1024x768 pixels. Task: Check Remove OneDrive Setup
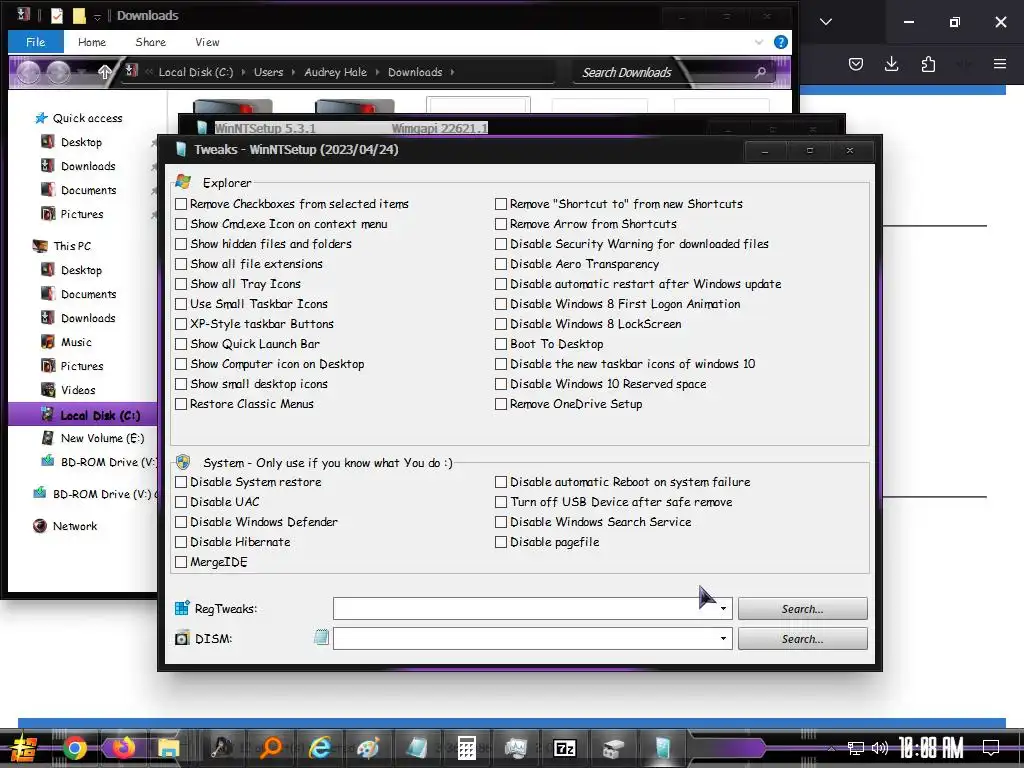(x=501, y=404)
